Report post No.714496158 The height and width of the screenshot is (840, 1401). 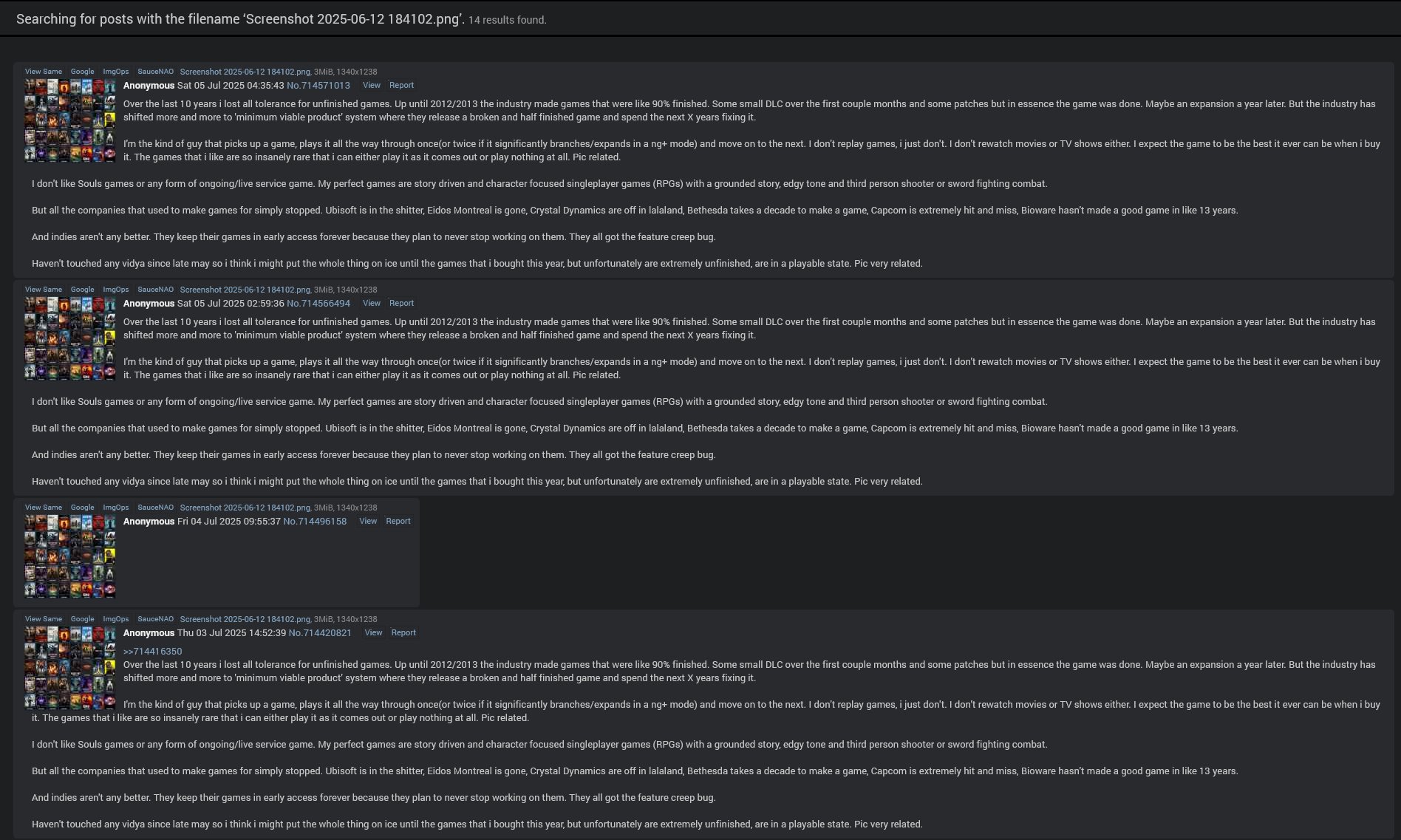[x=398, y=522]
